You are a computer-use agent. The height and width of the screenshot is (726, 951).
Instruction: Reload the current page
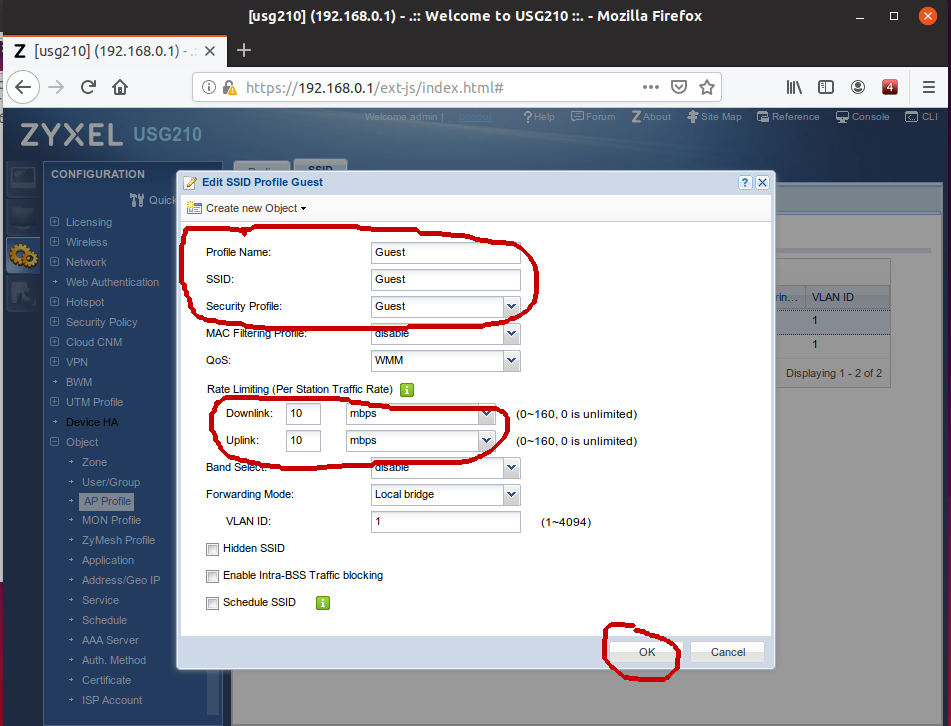(x=89, y=87)
